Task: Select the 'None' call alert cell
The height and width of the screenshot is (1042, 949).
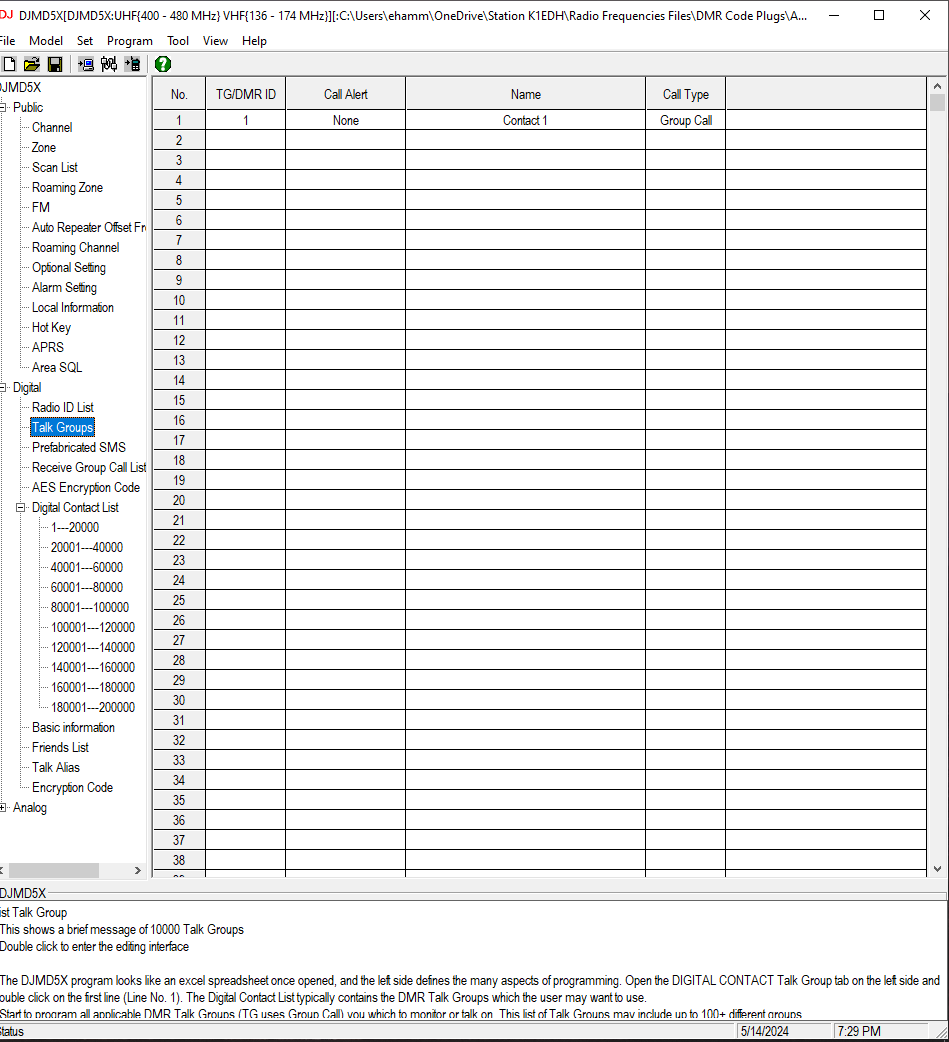Action: [346, 120]
